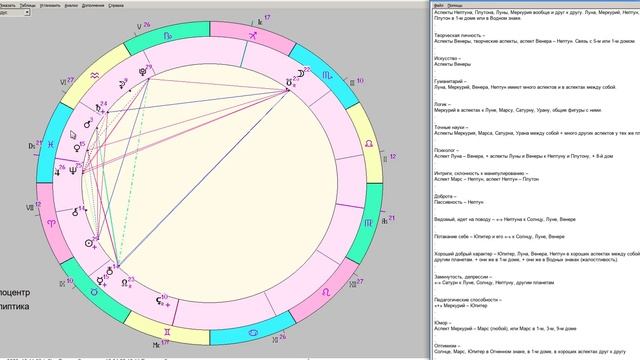
Task: Open the dropdown arrow below the menu bar
Action: [x=27, y=12]
